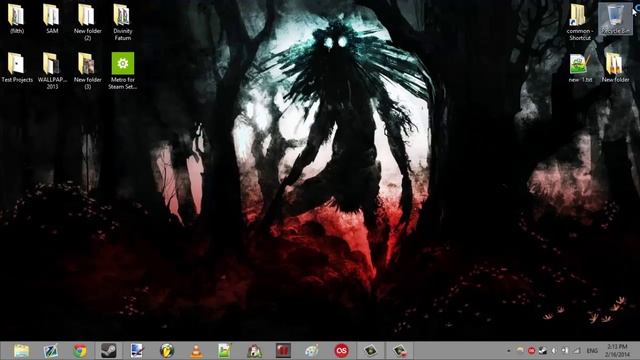Click the power/battery tray icon beside volume
The height and width of the screenshot is (360, 640).
[x=565, y=351]
